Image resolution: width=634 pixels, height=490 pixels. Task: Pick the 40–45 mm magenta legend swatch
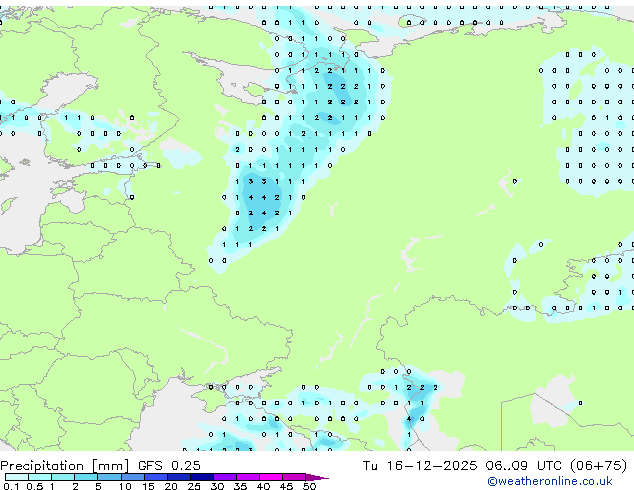coord(271,477)
